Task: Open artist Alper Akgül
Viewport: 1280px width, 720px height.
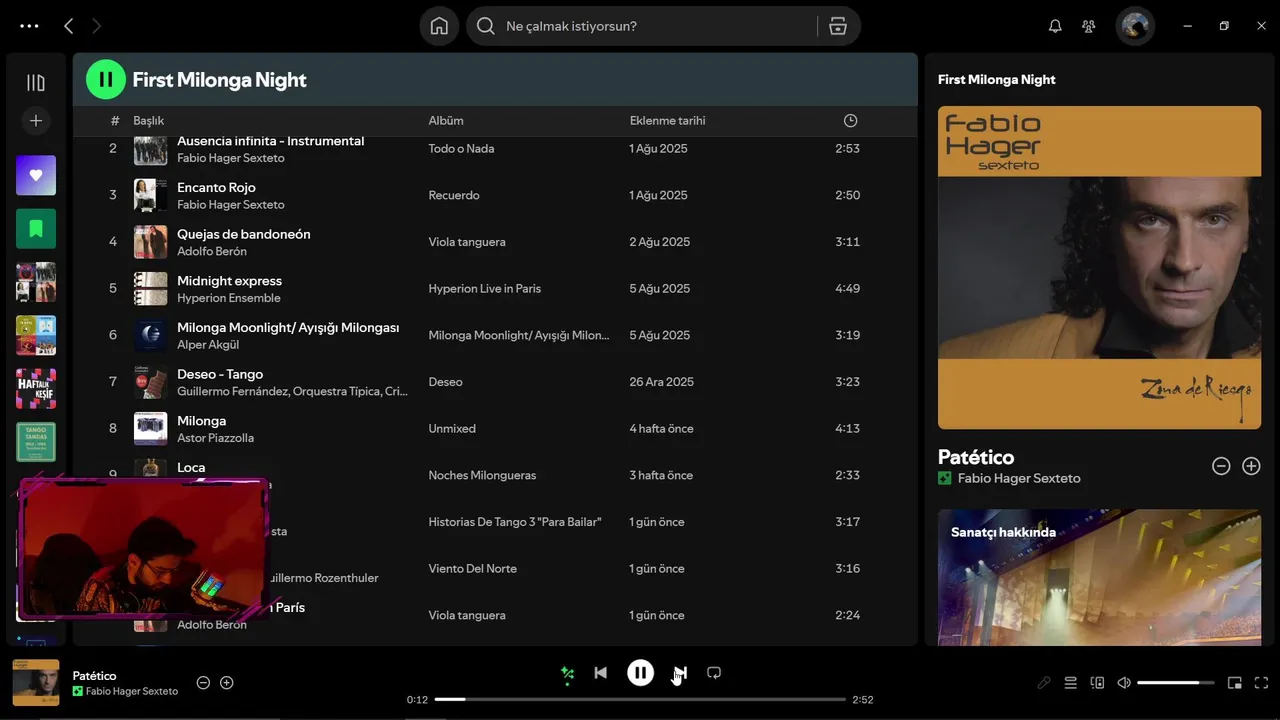Action: [208, 345]
